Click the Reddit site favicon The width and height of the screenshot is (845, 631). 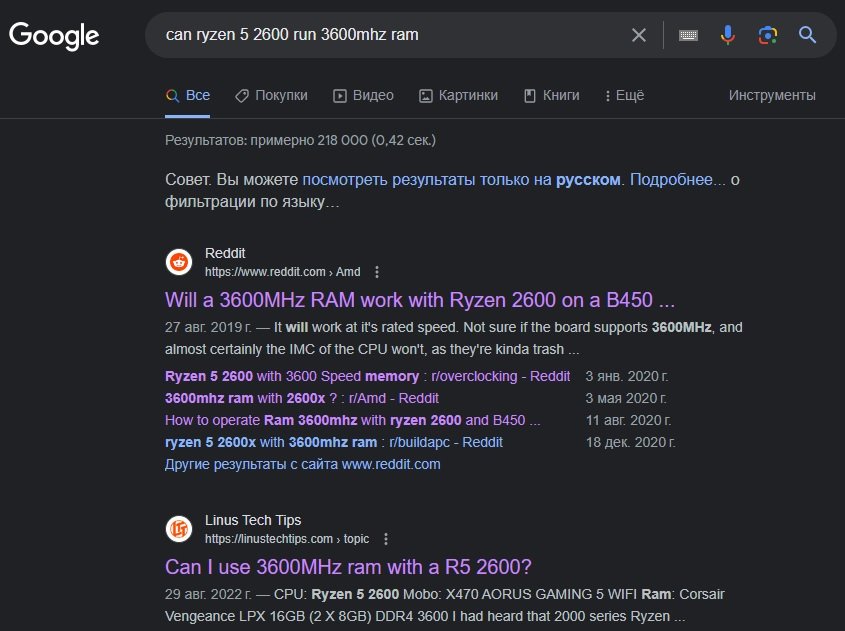[x=179, y=262]
